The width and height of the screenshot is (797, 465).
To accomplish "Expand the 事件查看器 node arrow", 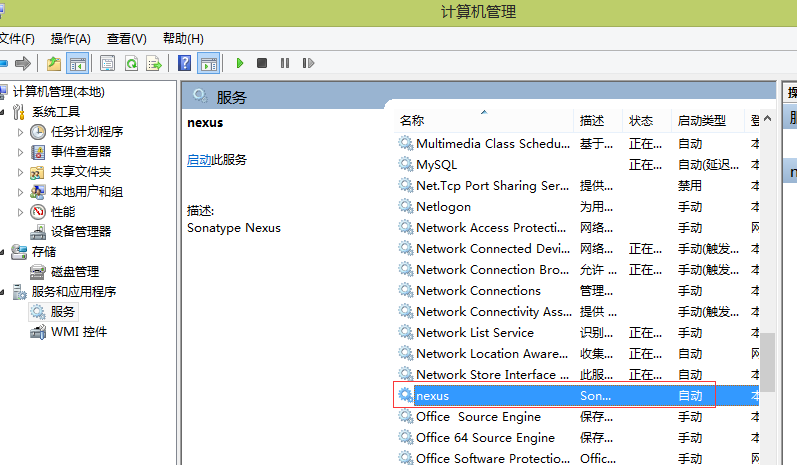I will pos(20,152).
